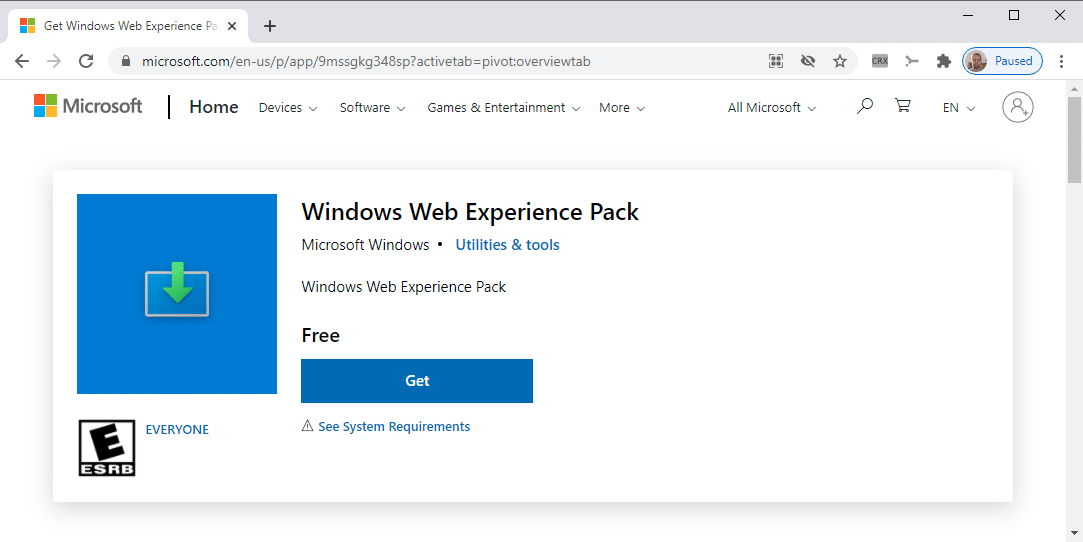
Task: Click the QR code icon in the address bar
Action: pyautogui.click(x=776, y=61)
